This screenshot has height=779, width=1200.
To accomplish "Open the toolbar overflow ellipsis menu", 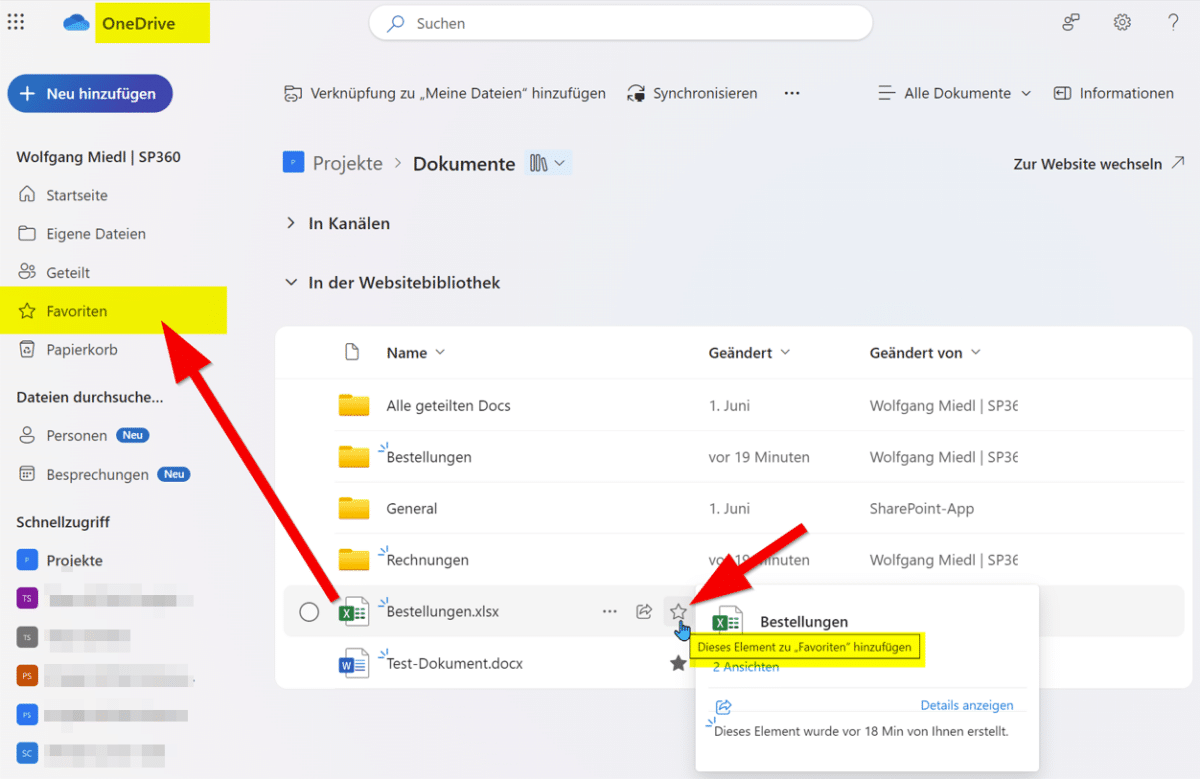I will [x=792, y=93].
